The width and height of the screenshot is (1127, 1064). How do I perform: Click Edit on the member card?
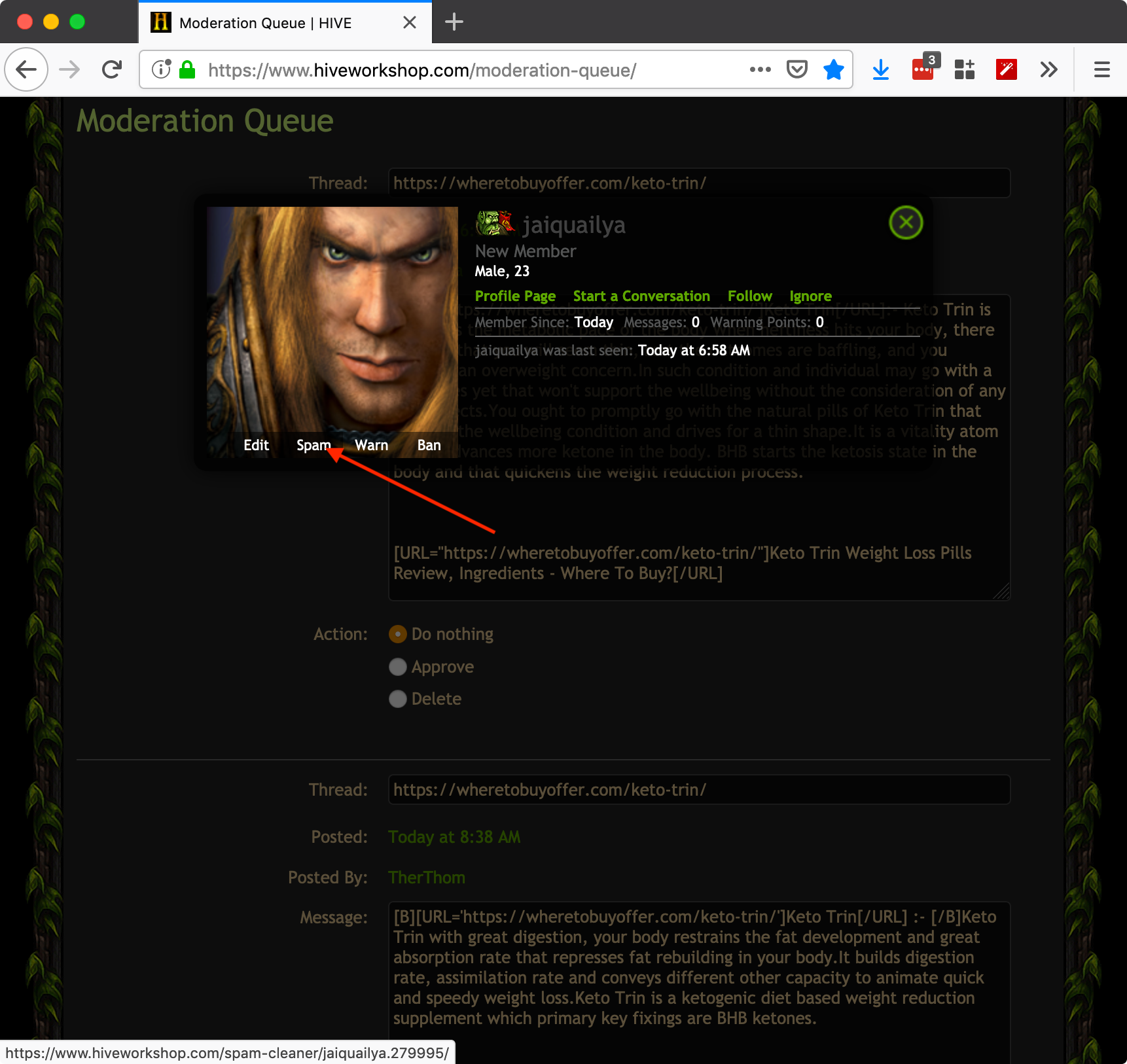click(256, 446)
